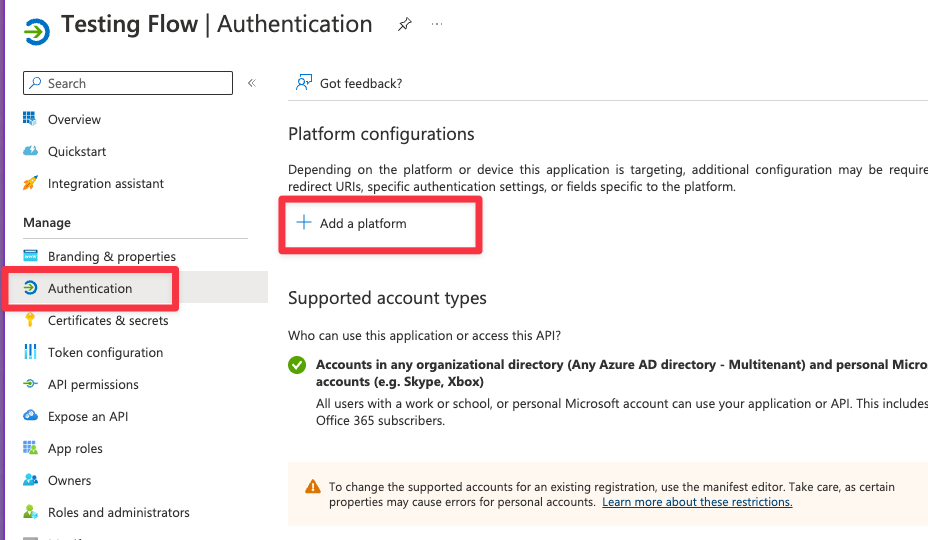This screenshot has width=928, height=540.
Task: Click the Token configuration bars icon
Action: coord(30,352)
